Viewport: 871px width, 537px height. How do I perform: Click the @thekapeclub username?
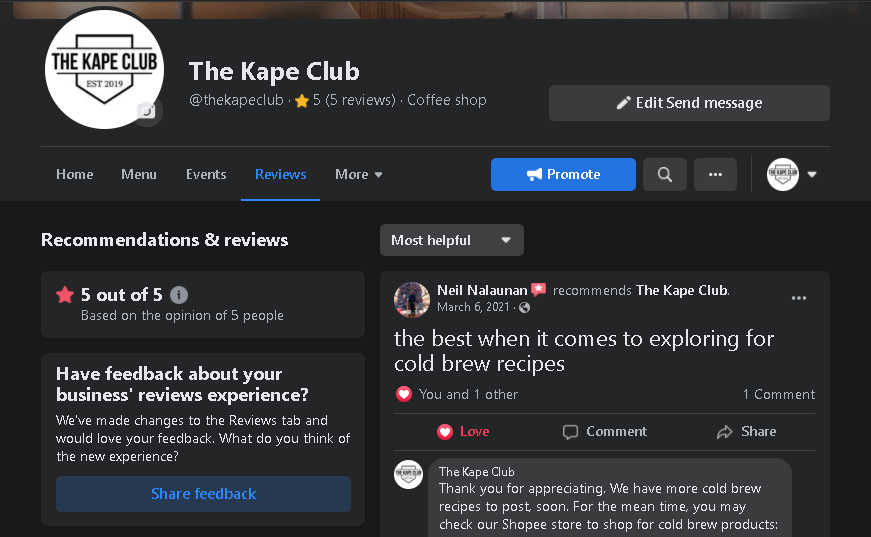coord(236,100)
